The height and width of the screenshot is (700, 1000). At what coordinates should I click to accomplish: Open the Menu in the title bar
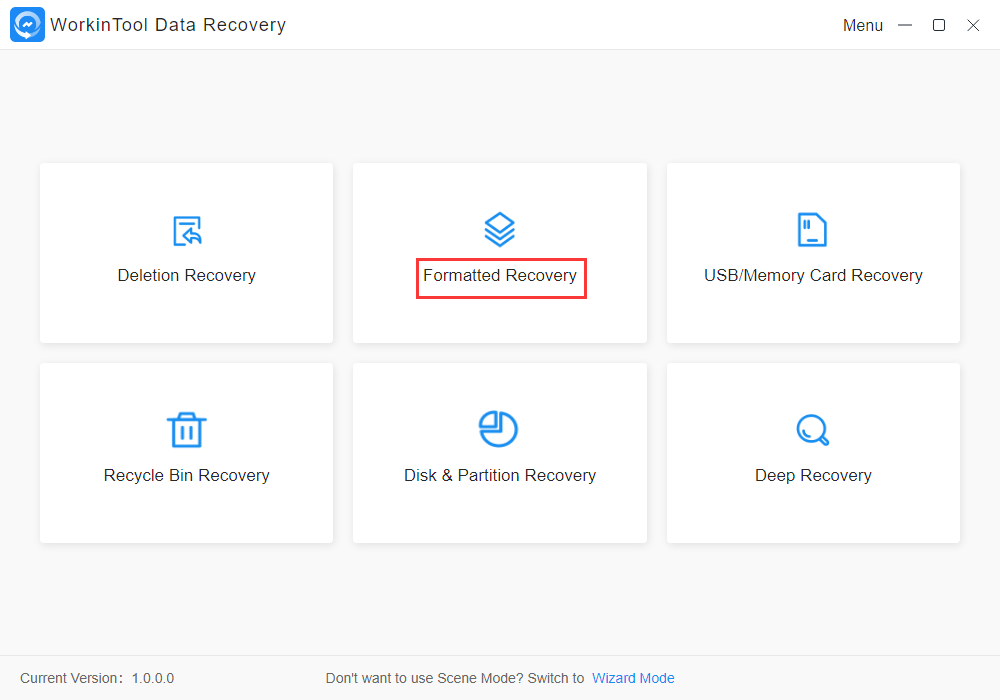coord(862,26)
